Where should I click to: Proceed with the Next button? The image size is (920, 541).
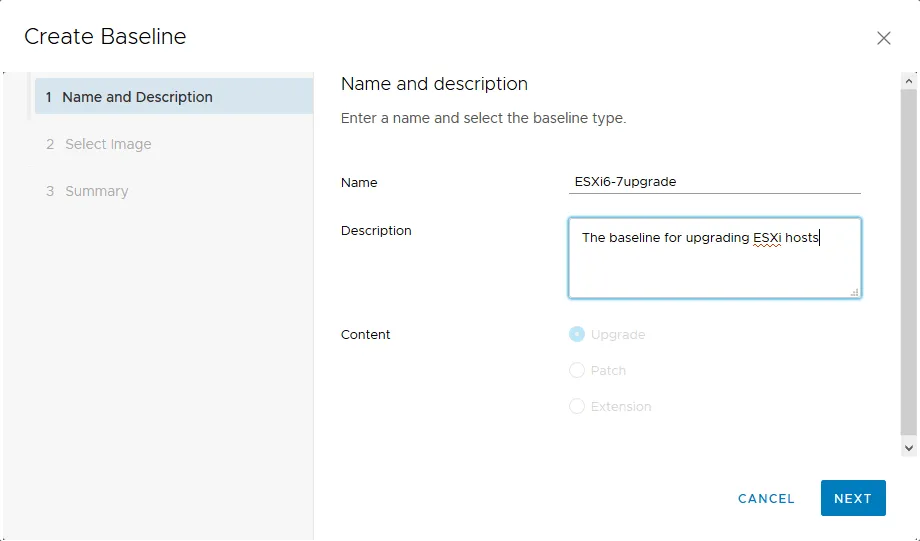pyautogui.click(x=852, y=498)
